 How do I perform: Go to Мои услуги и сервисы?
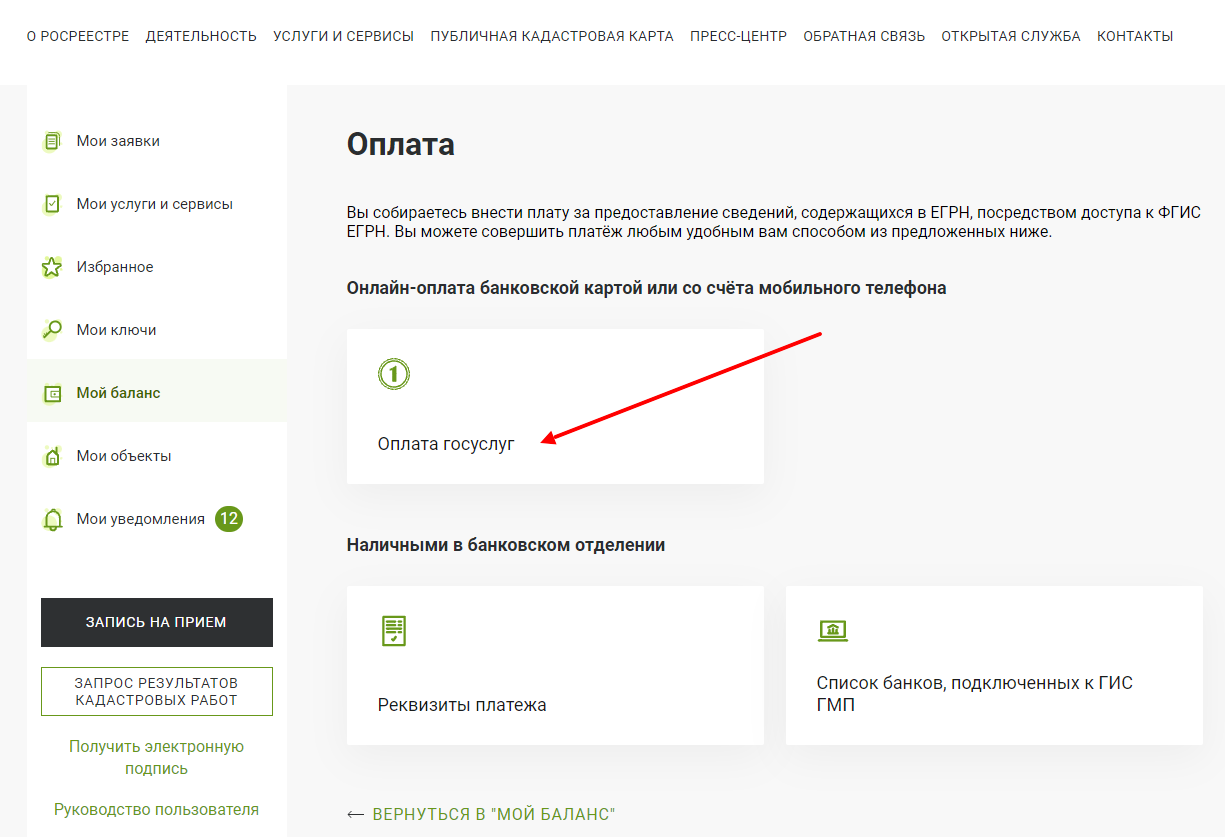coord(157,204)
